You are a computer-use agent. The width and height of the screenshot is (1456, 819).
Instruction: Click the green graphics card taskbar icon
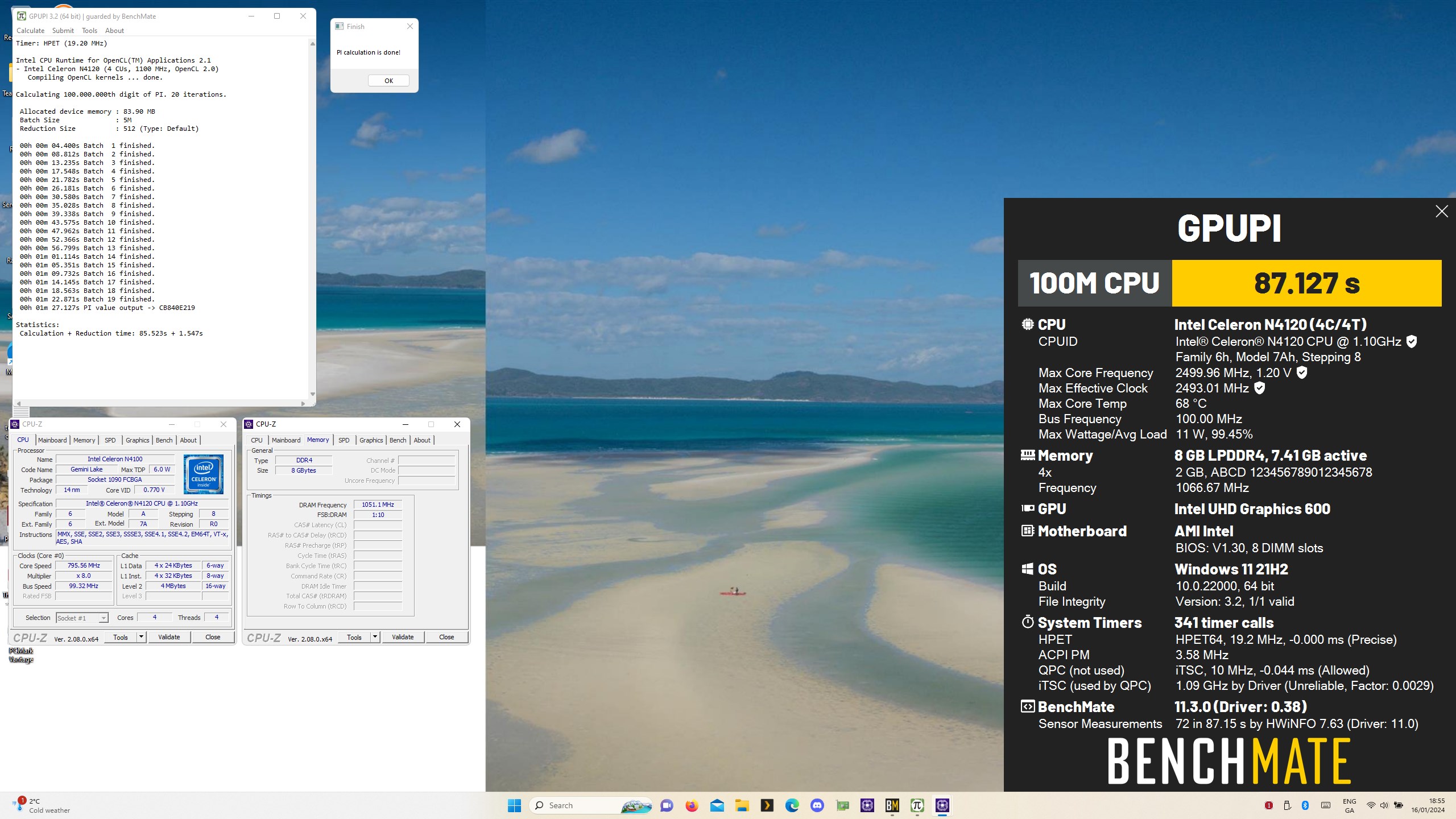842,805
